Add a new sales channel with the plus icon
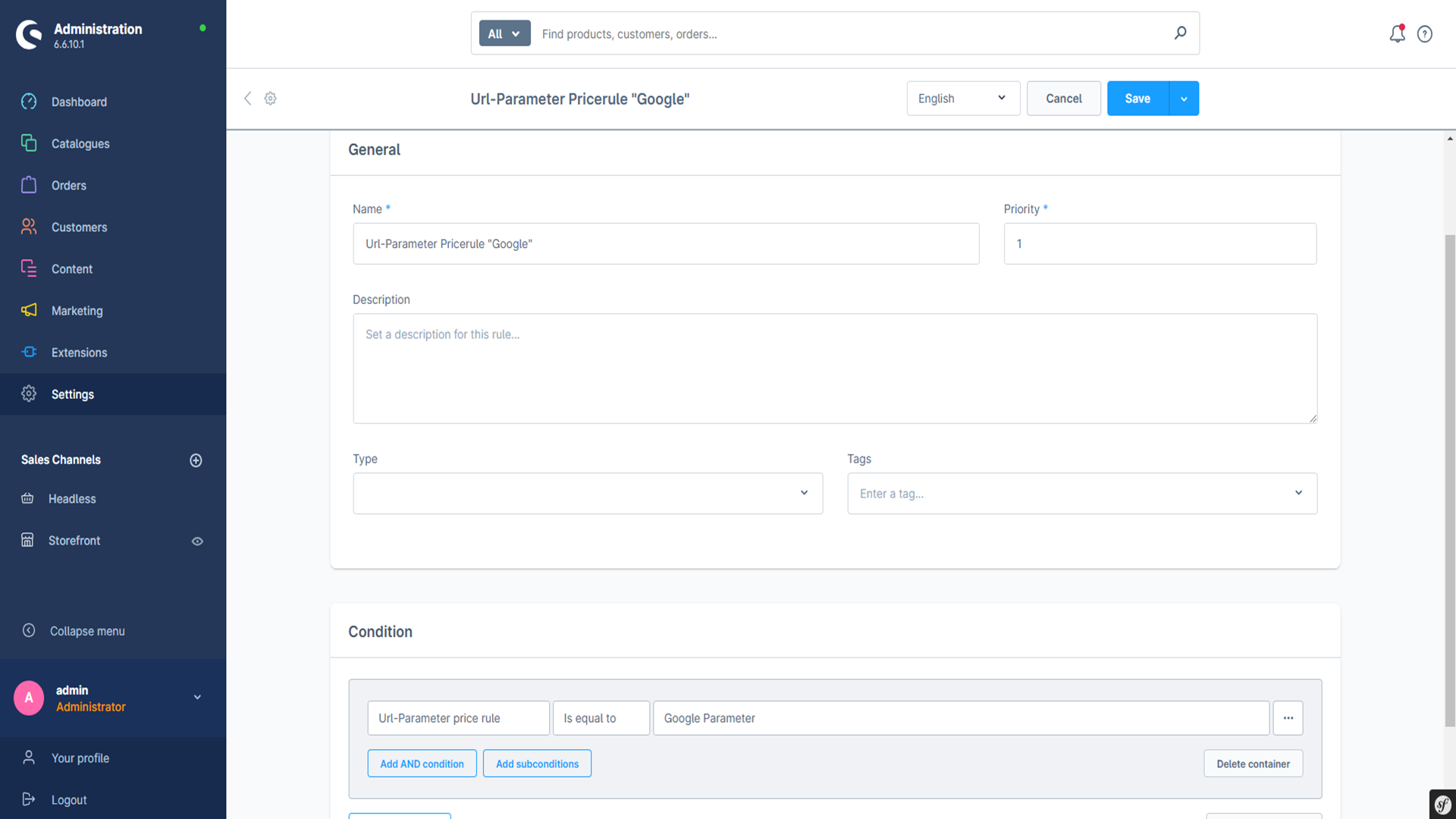The image size is (1456, 819). click(196, 460)
